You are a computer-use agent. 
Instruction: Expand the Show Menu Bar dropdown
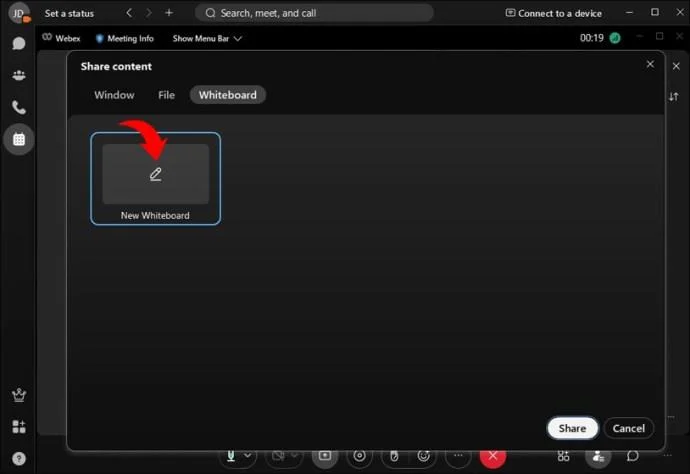click(x=207, y=38)
